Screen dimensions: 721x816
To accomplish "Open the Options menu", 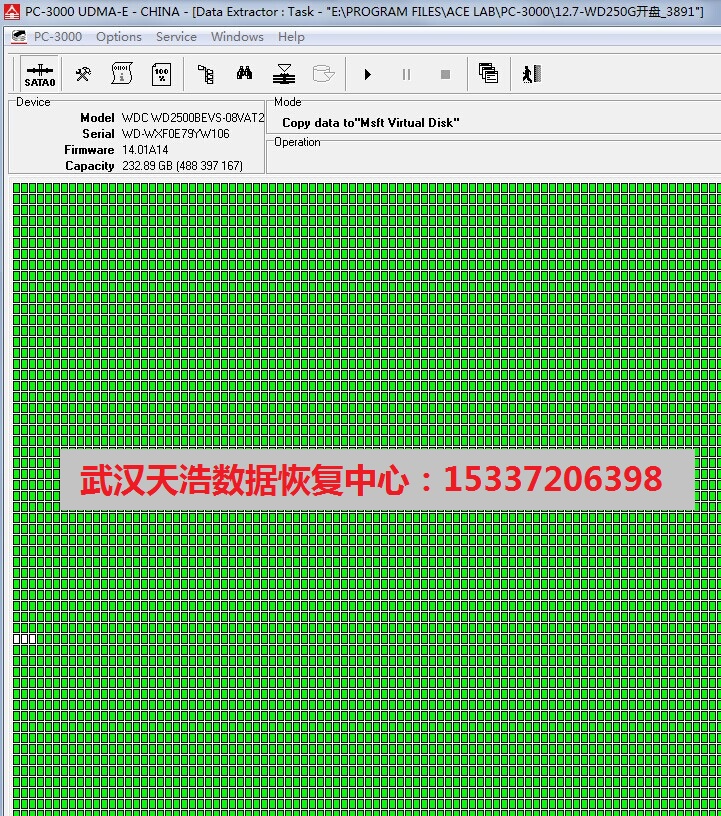I will 119,37.
